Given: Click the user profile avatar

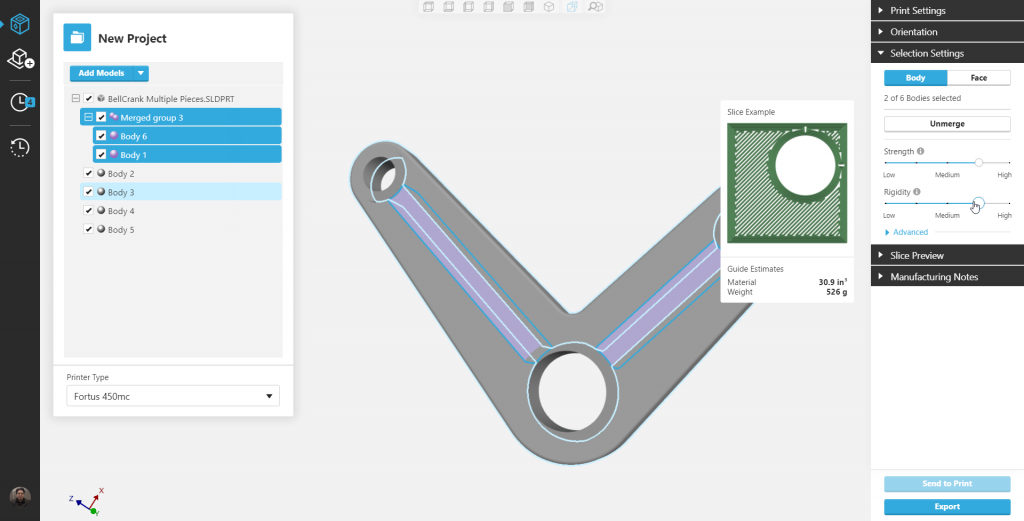Looking at the screenshot, I should point(20,497).
